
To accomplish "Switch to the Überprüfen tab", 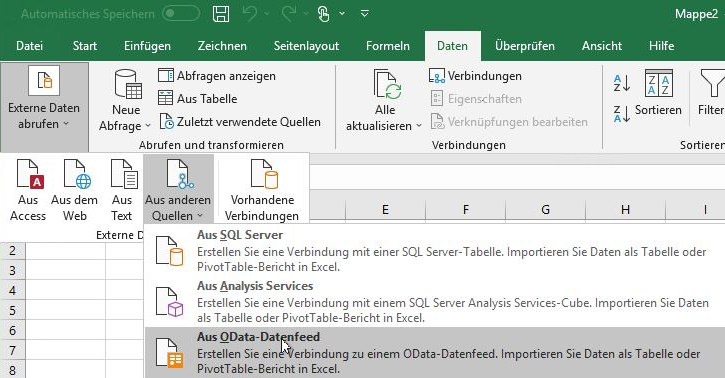I will pos(525,46).
